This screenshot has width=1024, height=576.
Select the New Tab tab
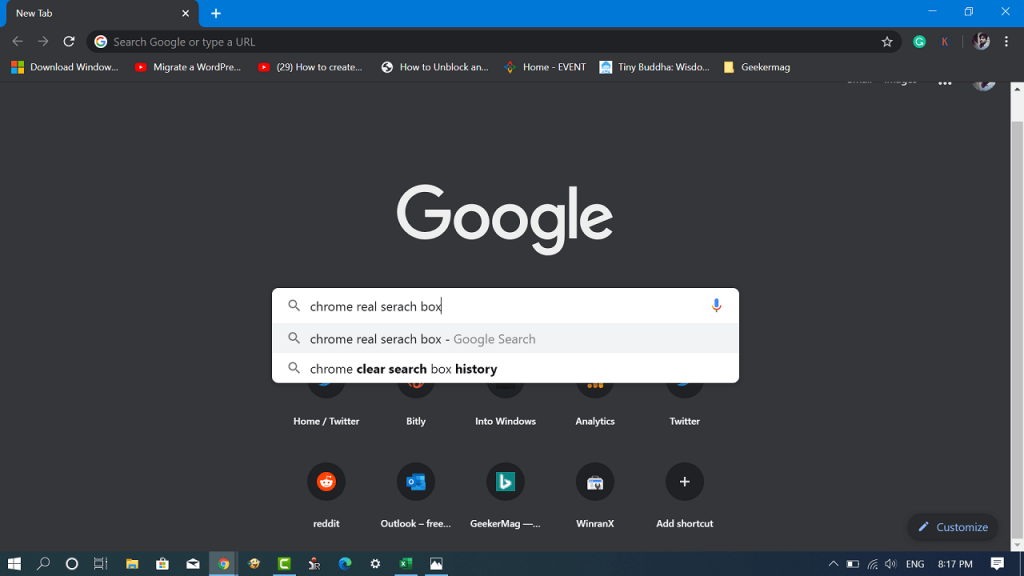point(101,14)
